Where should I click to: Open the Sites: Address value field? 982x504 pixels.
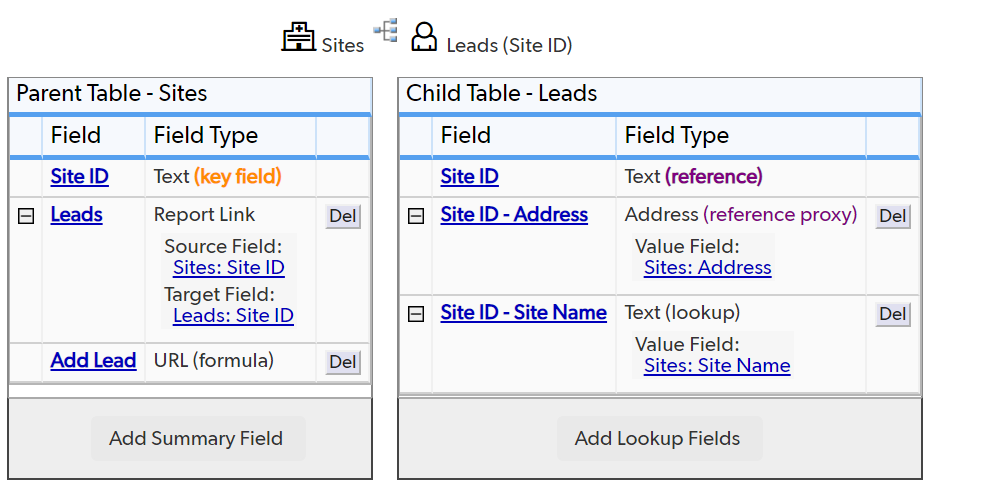(707, 267)
